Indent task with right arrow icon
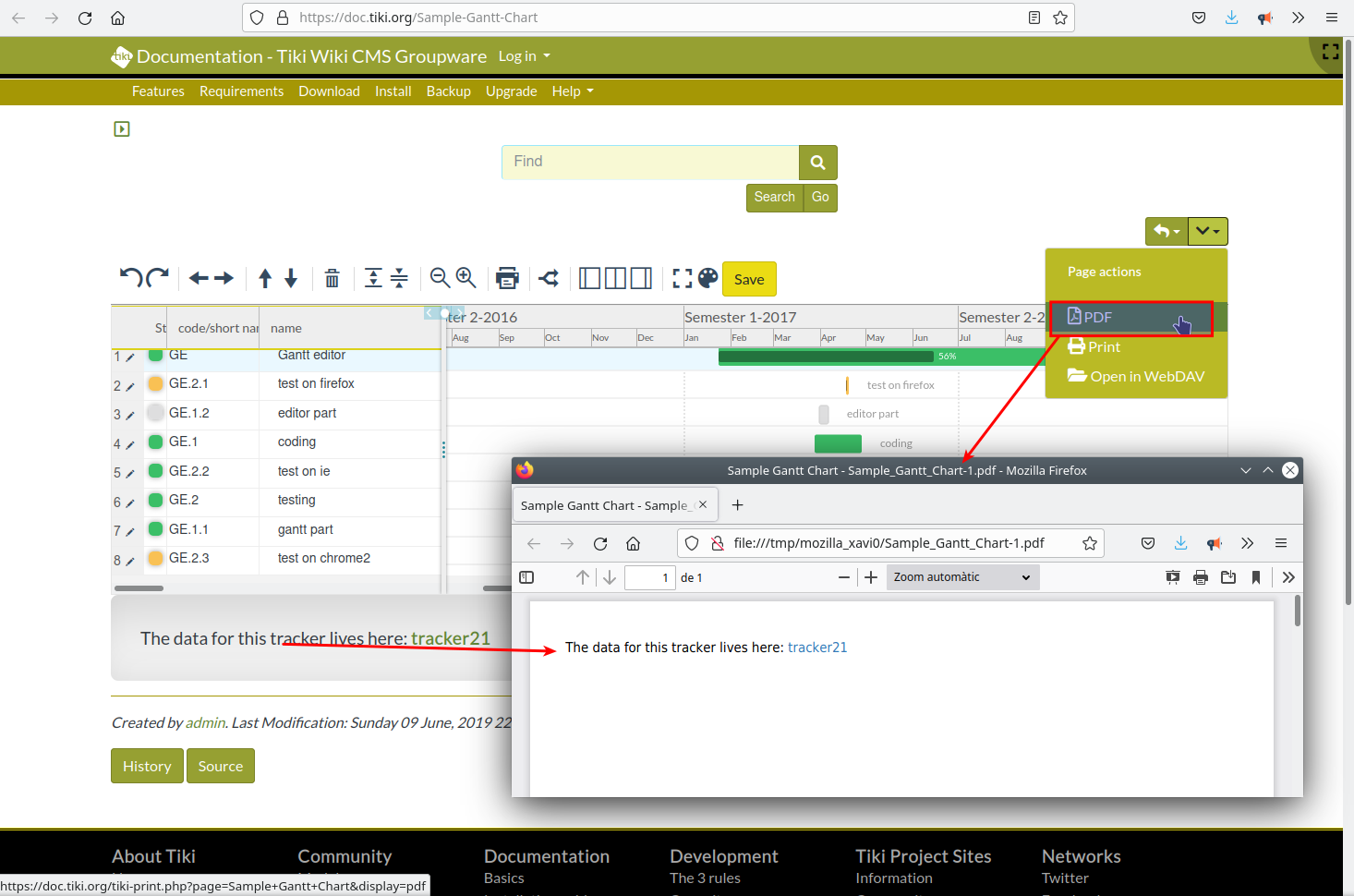 224,278
